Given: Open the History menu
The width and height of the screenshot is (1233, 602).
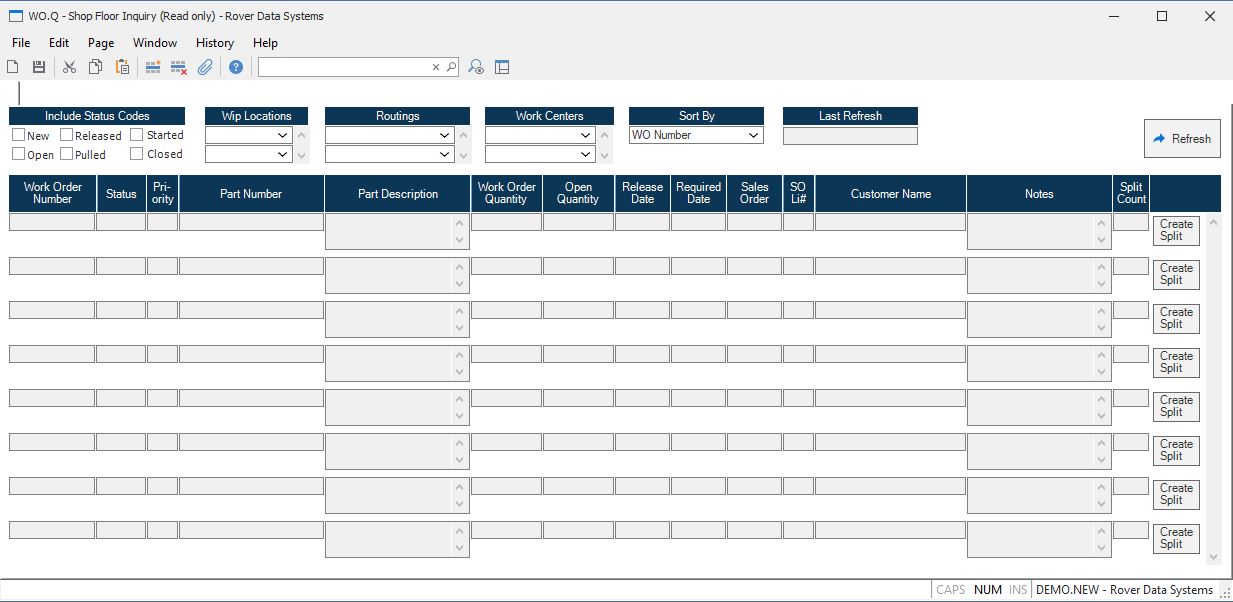Looking at the screenshot, I should [x=214, y=43].
